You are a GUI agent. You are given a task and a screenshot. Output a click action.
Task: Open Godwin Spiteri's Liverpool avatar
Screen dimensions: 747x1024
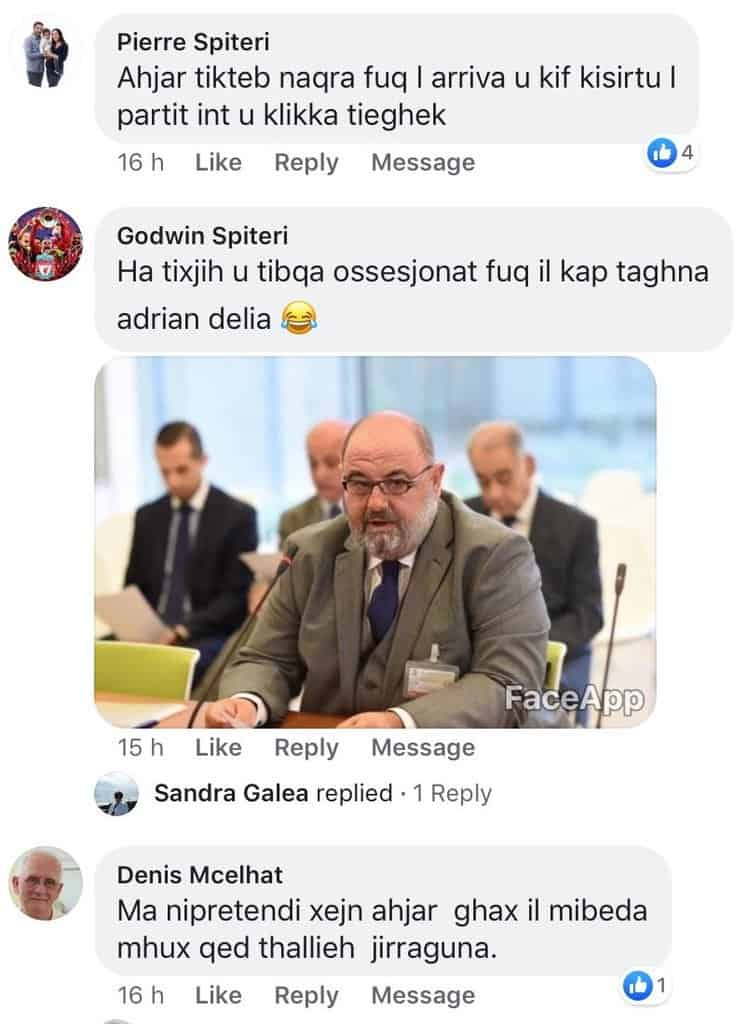[46, 244]
